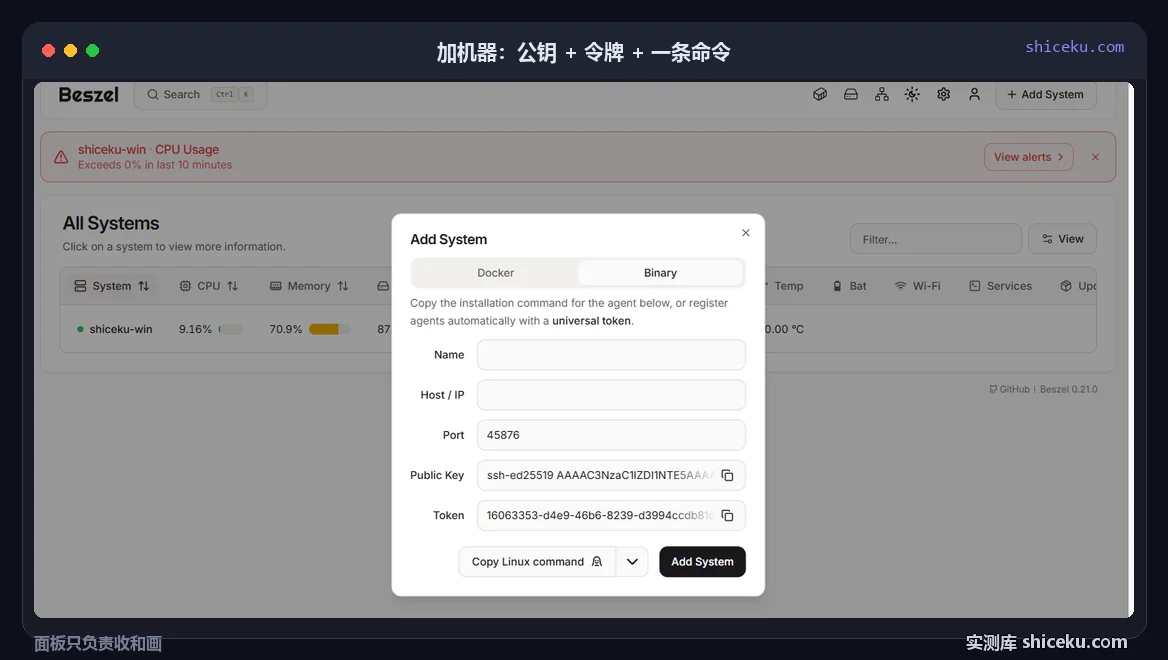Click the Port field showing 45876

611,435
